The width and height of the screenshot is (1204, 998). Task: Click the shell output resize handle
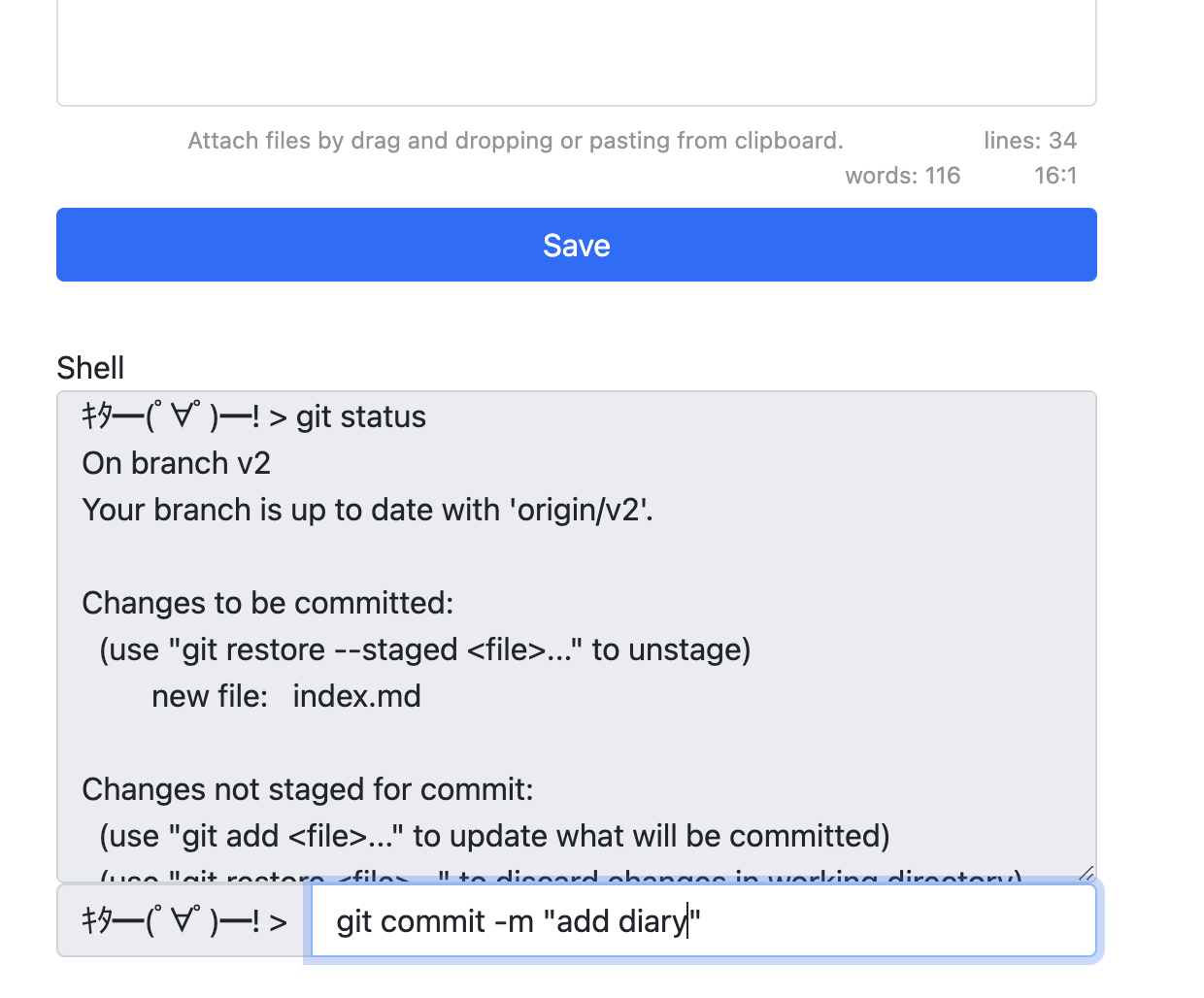click(x=1086, y=873)
